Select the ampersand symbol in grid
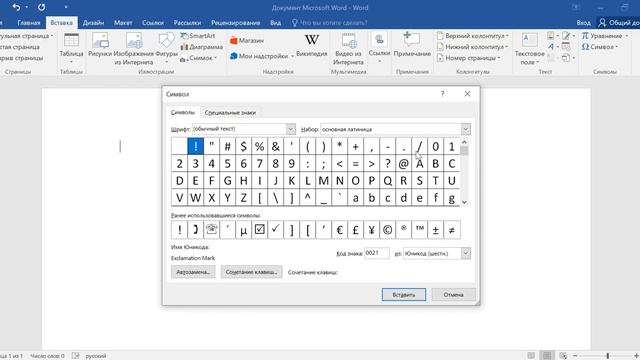This screenshot has width=640, height=360. pos(276,146)
